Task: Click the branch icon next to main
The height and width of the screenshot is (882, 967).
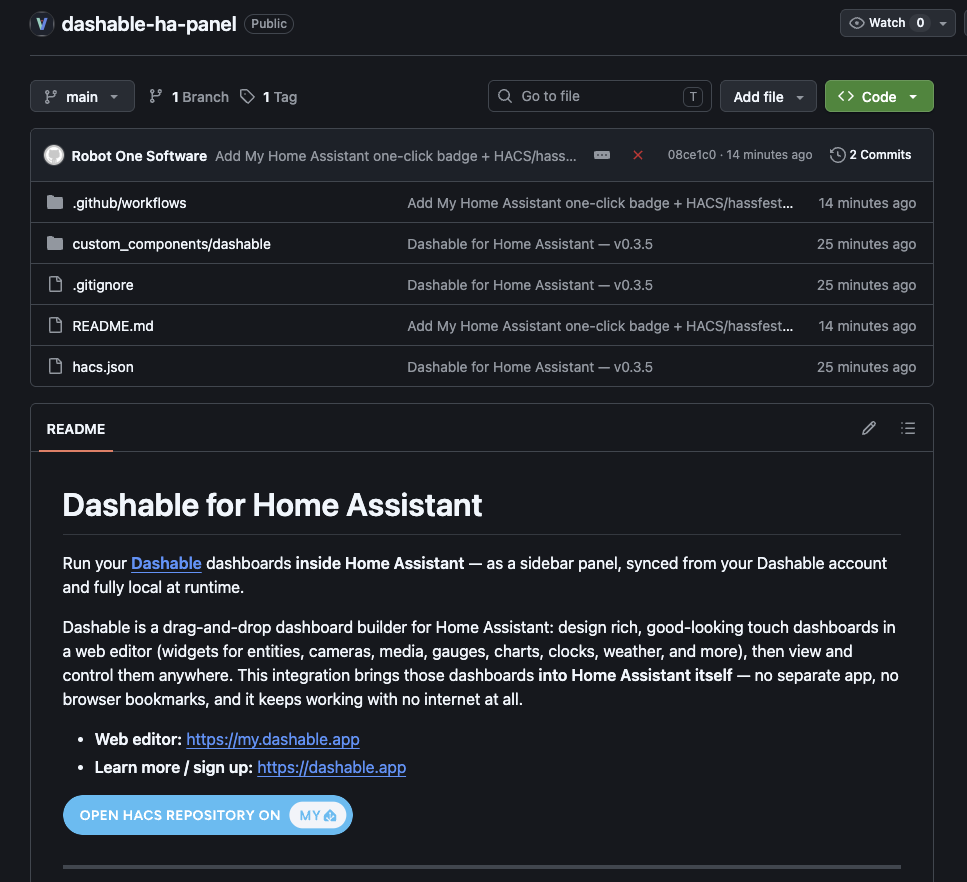Action: pos(51,97)
